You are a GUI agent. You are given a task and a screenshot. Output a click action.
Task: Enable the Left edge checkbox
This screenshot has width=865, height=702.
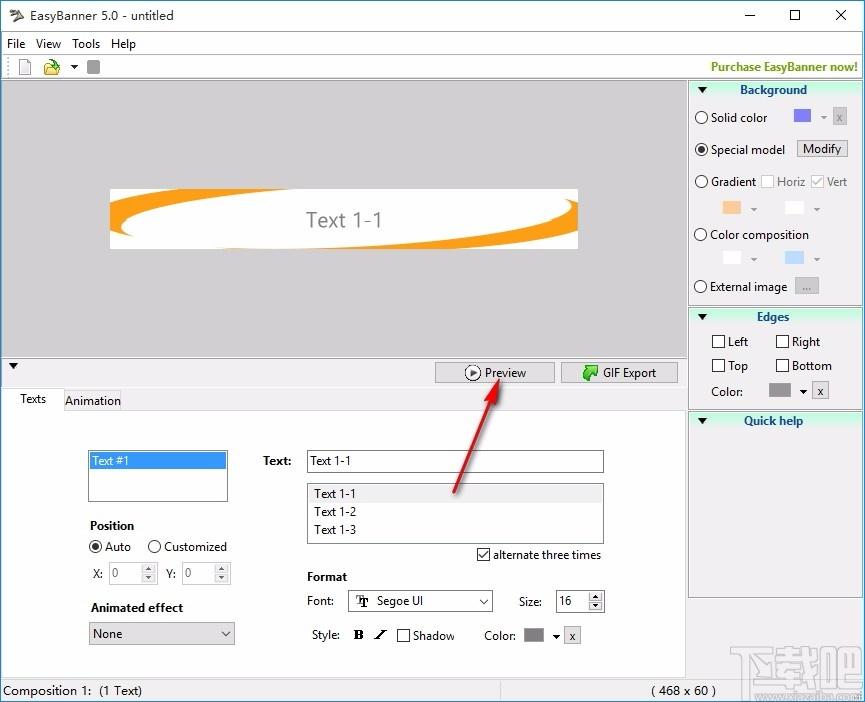coord(718,342)
